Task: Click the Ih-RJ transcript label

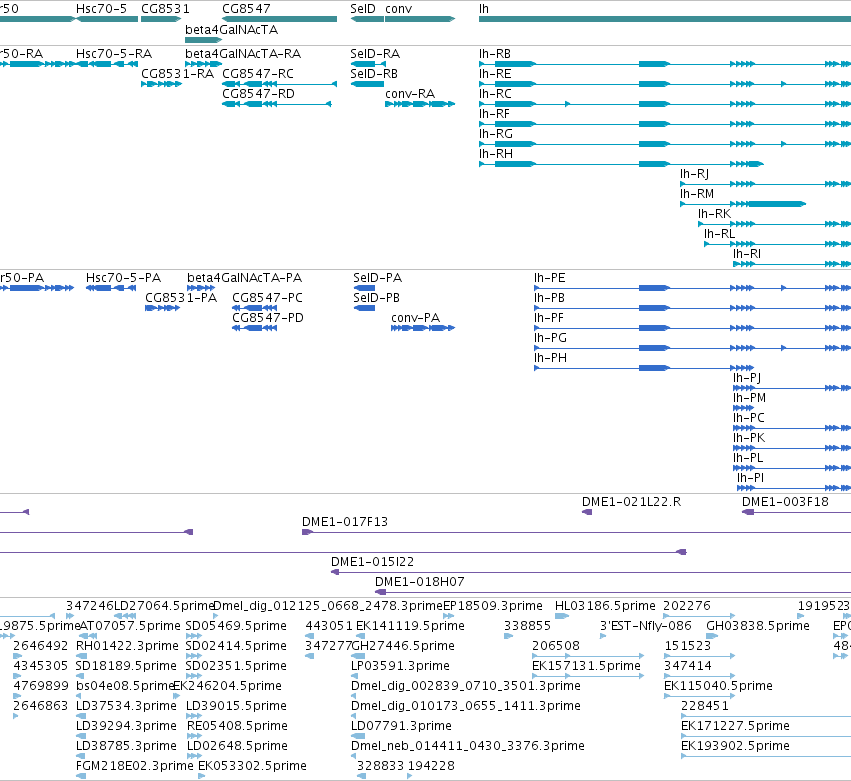Action: (x=694, y=174)
